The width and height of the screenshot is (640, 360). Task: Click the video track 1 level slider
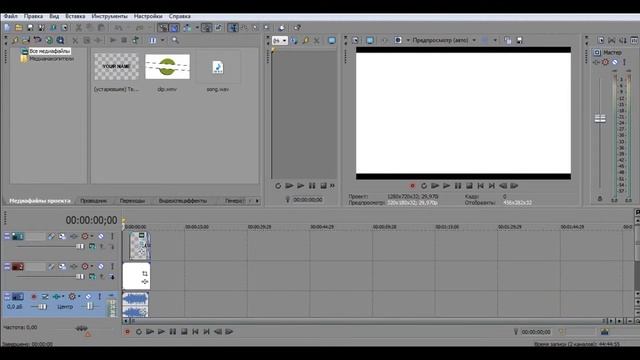click(80, 247)
